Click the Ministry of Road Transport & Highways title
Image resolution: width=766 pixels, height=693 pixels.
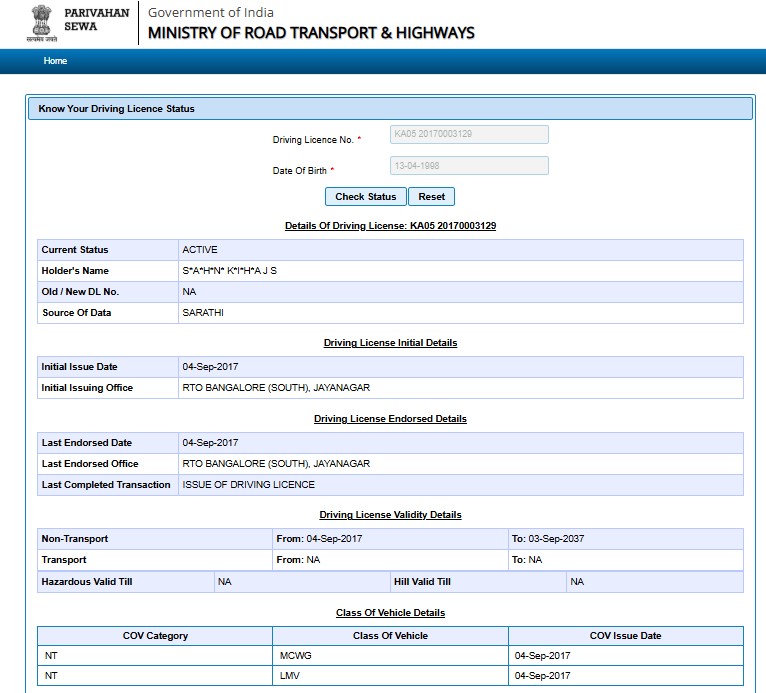click(x=311, y=33)
